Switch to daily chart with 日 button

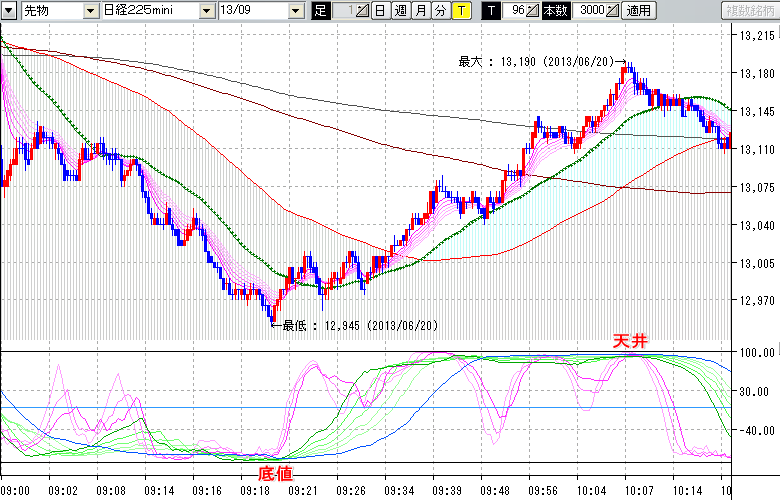[x=381, y=11]
